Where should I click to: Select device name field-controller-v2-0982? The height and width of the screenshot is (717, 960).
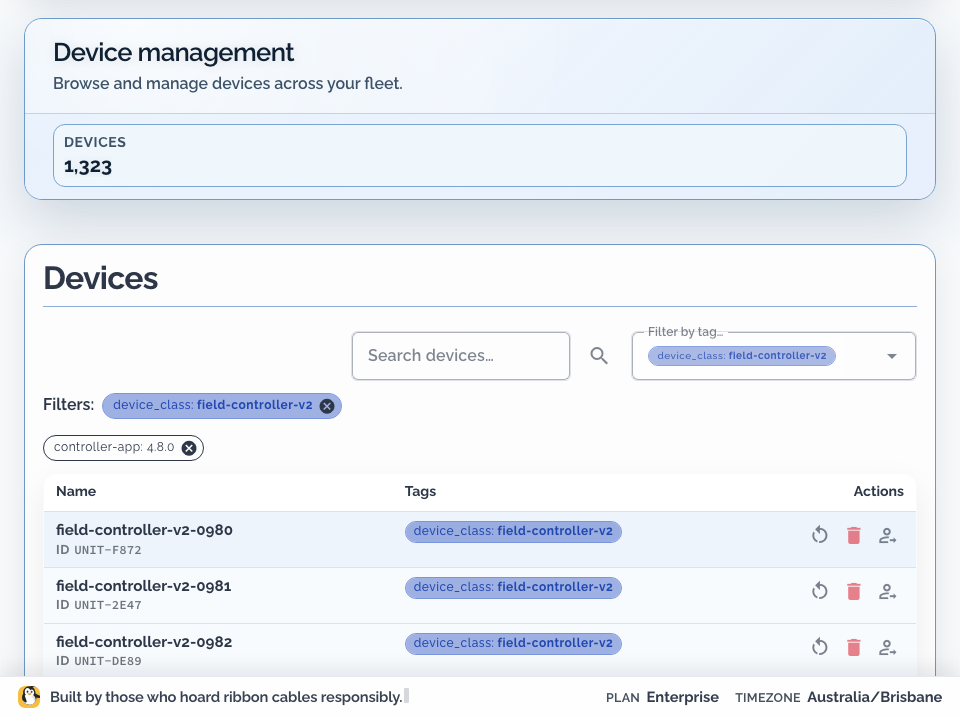[144, 642]
